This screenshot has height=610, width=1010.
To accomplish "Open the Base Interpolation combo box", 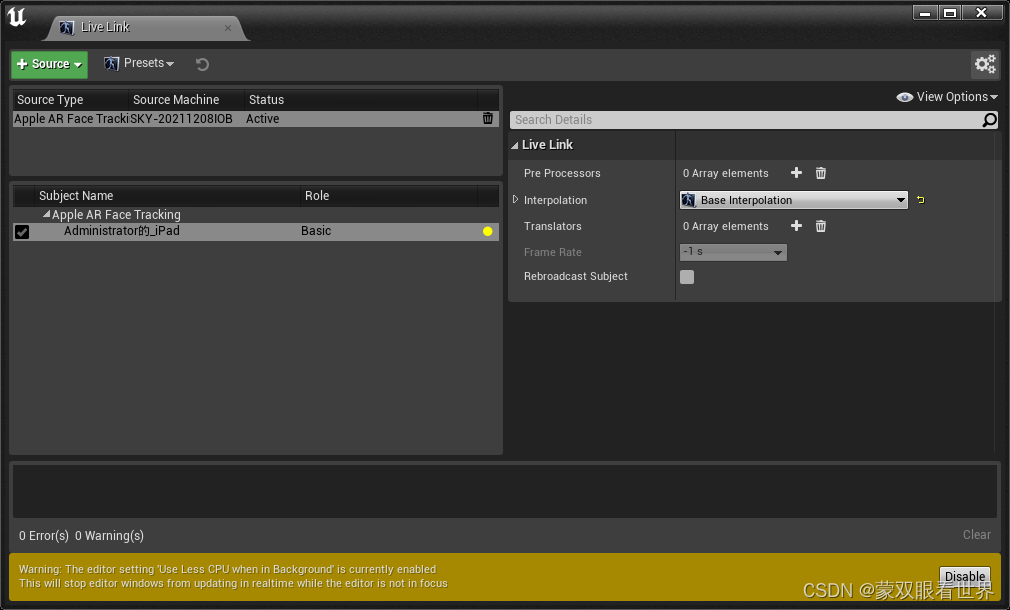I will coord(794,200).
